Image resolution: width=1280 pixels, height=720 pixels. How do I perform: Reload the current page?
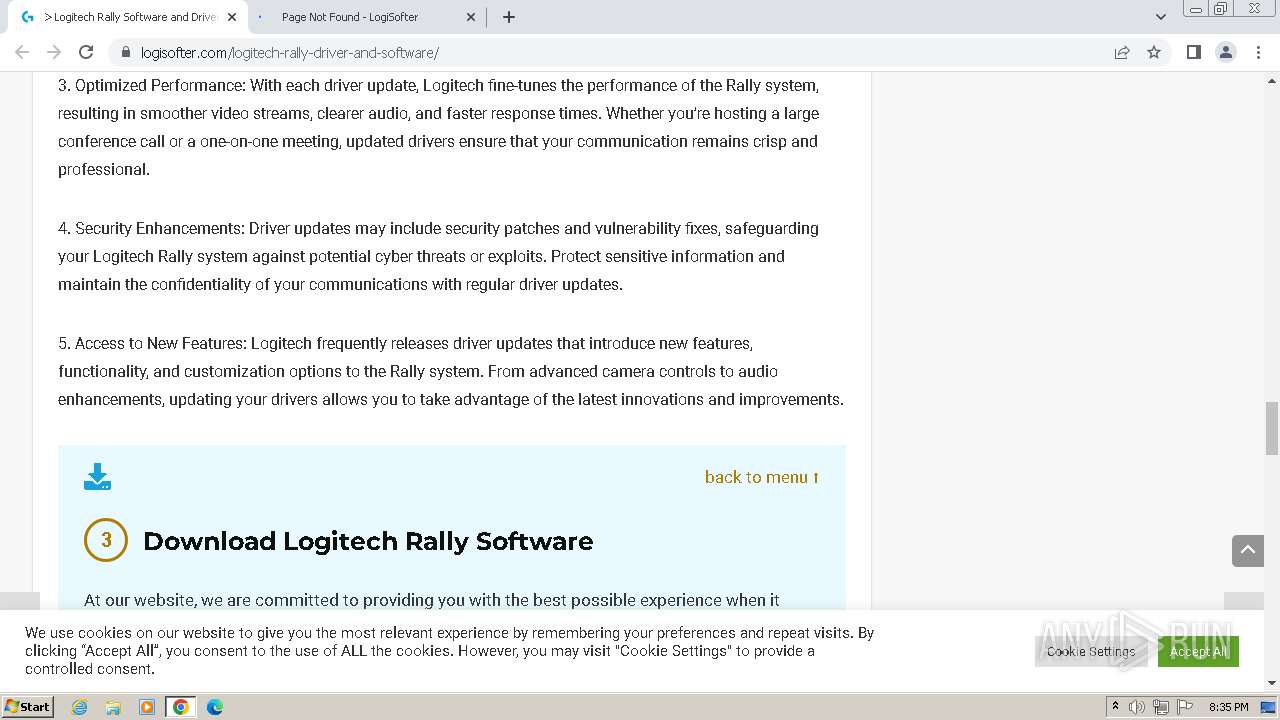click(86, 52)
